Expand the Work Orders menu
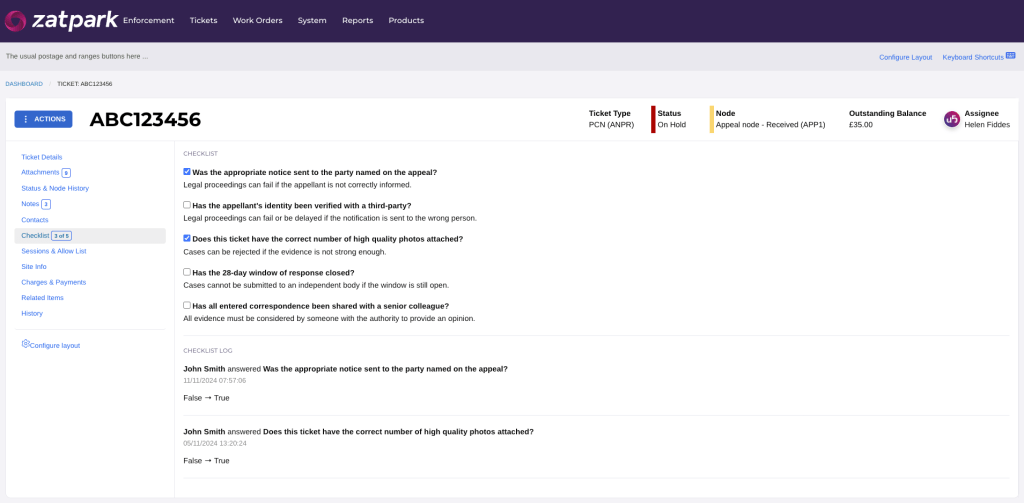The height and width of the screenshot is (503, 1024). 257,20
